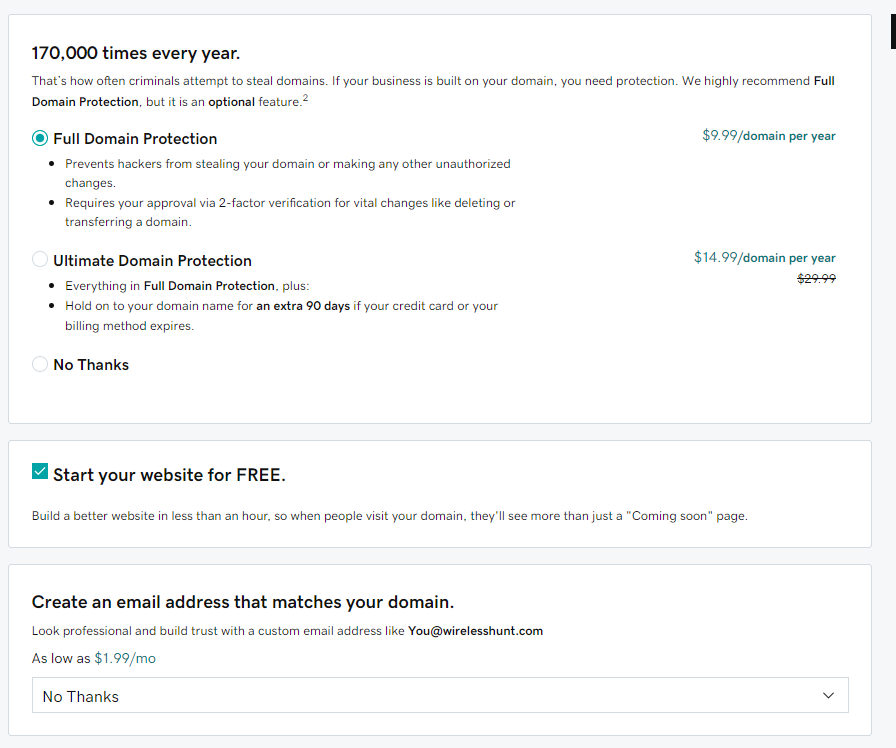Choose the Ultimate Domain Protection radio option

(40, 260)
